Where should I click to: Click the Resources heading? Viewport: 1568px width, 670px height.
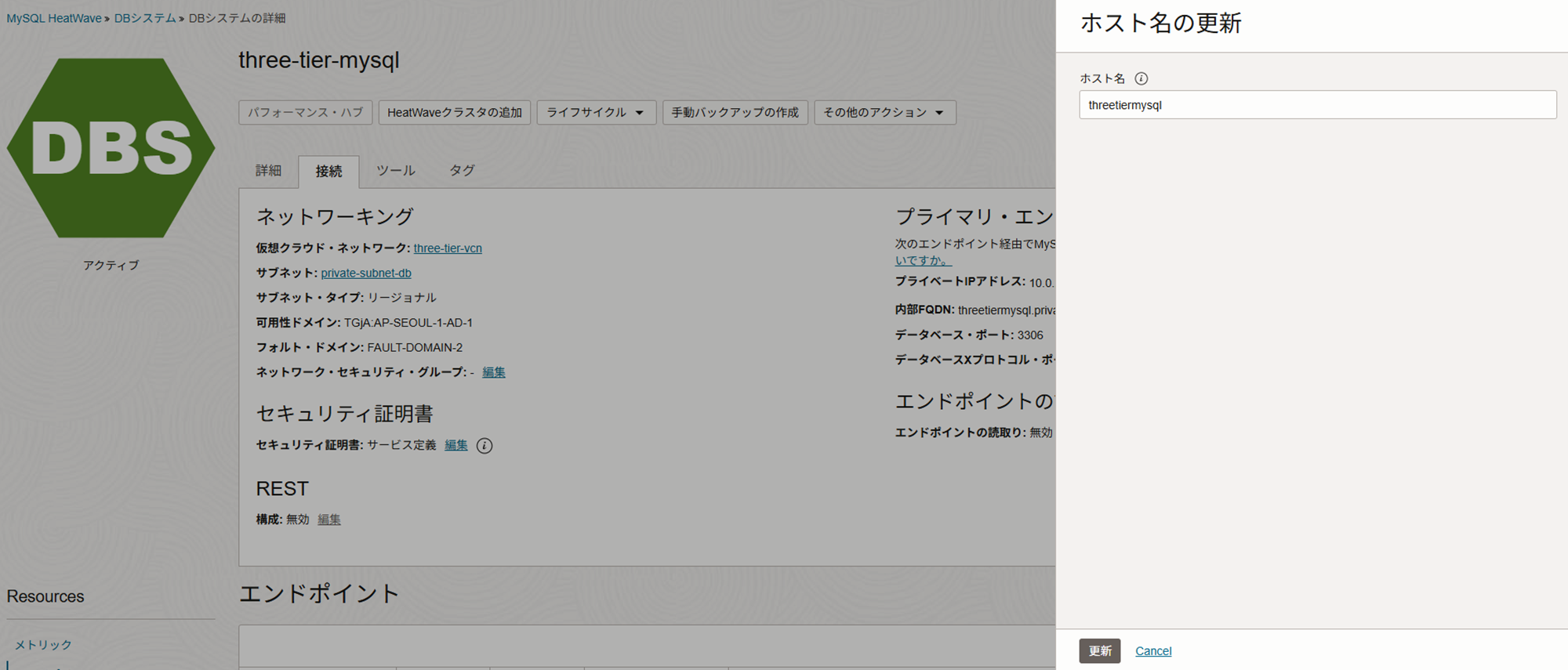(x=45, y=596)
